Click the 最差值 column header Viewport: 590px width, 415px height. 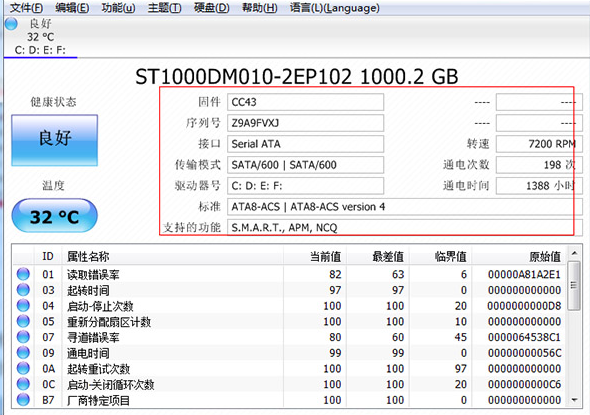coord(377,256)
